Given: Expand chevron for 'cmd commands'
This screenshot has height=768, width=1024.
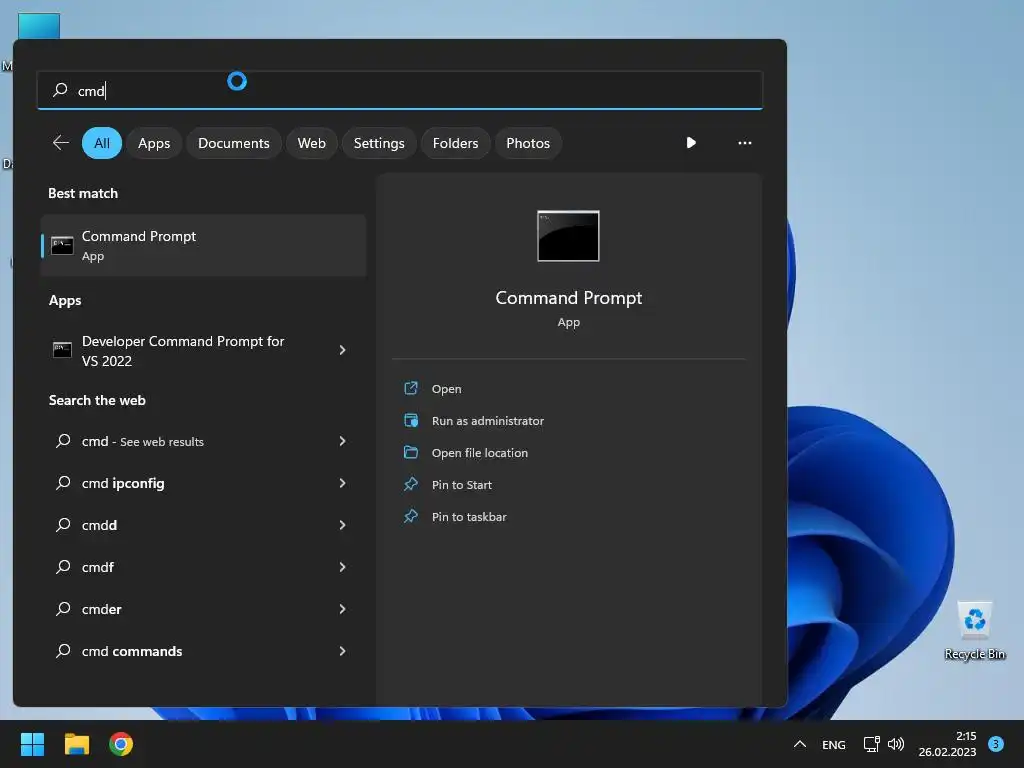Looking at the screenshot, I should pos(342,651).
